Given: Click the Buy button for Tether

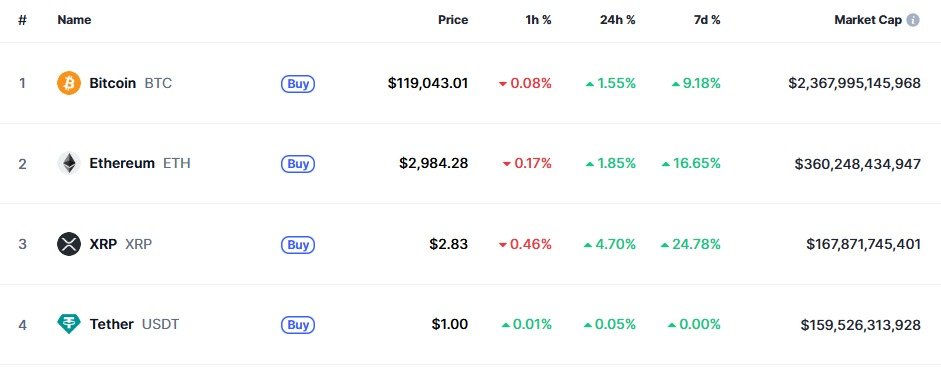Looking at the screenshot, I should pos(298,325).
